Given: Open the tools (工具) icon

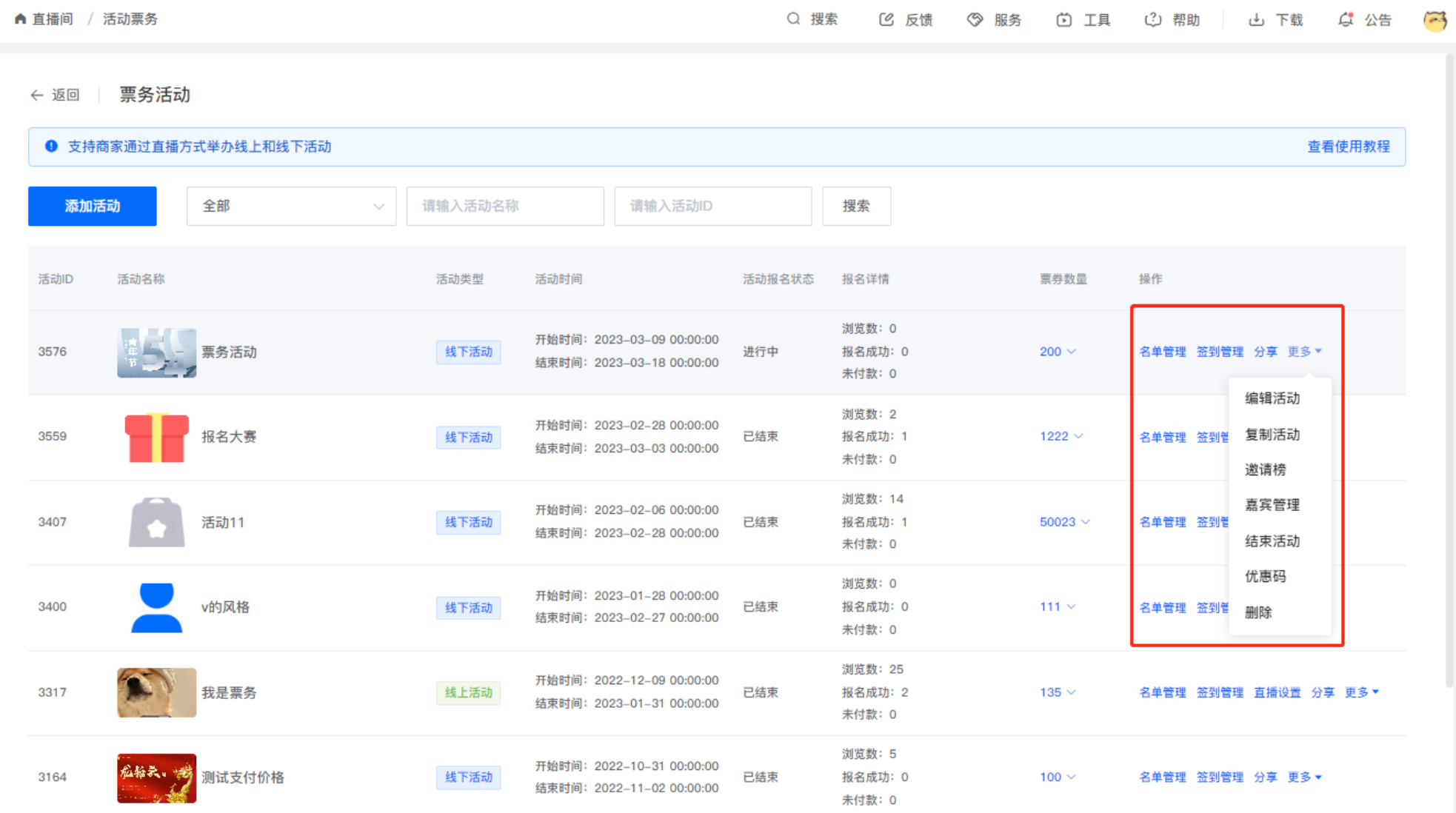Looking at the screenshot, I should [1064, 19].
